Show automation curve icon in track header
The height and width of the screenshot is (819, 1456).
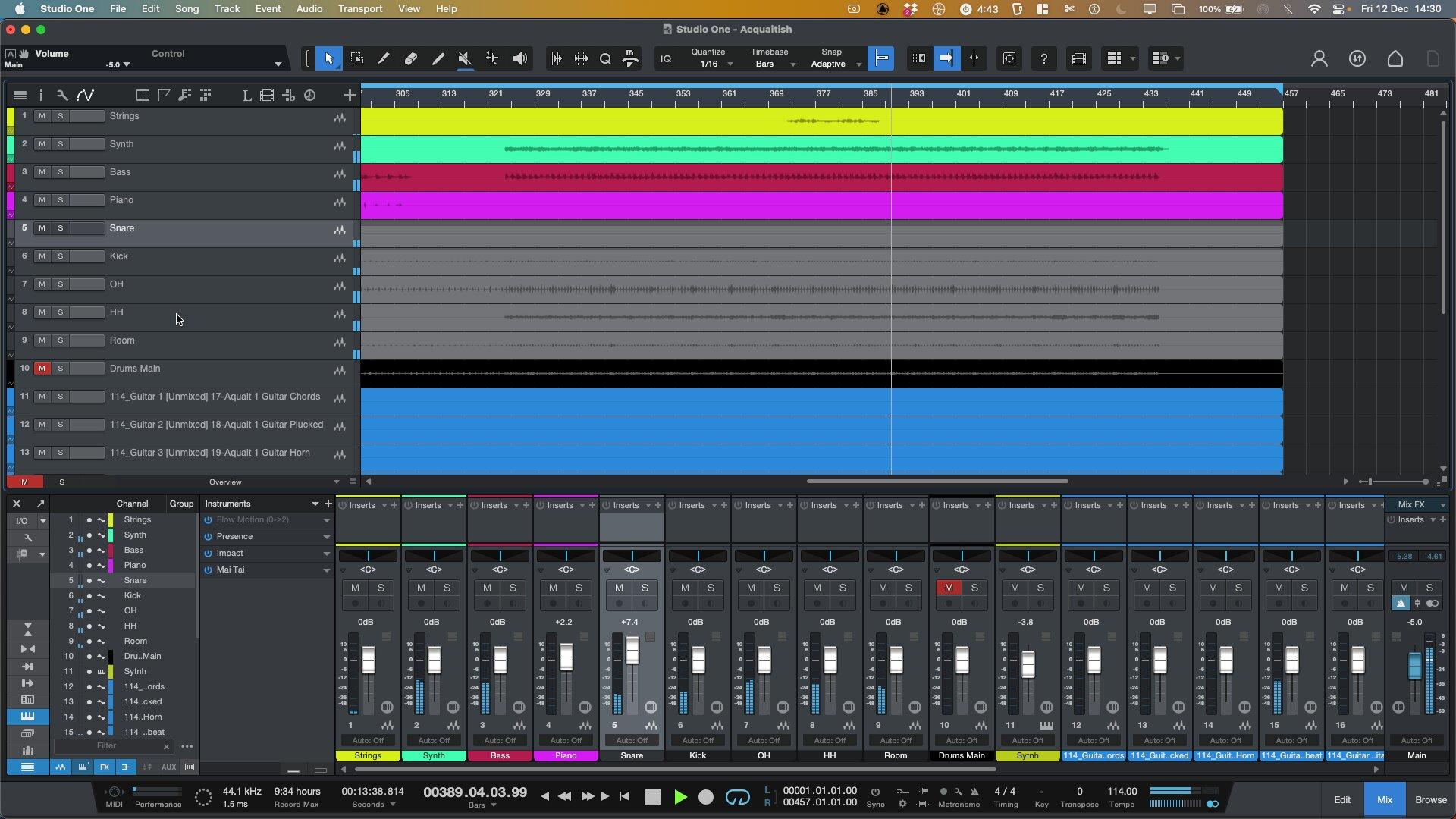point(85,95)
